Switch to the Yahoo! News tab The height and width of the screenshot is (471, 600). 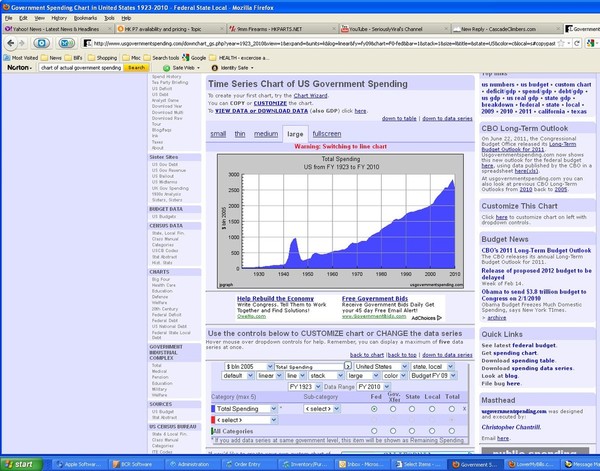(57, 29)
